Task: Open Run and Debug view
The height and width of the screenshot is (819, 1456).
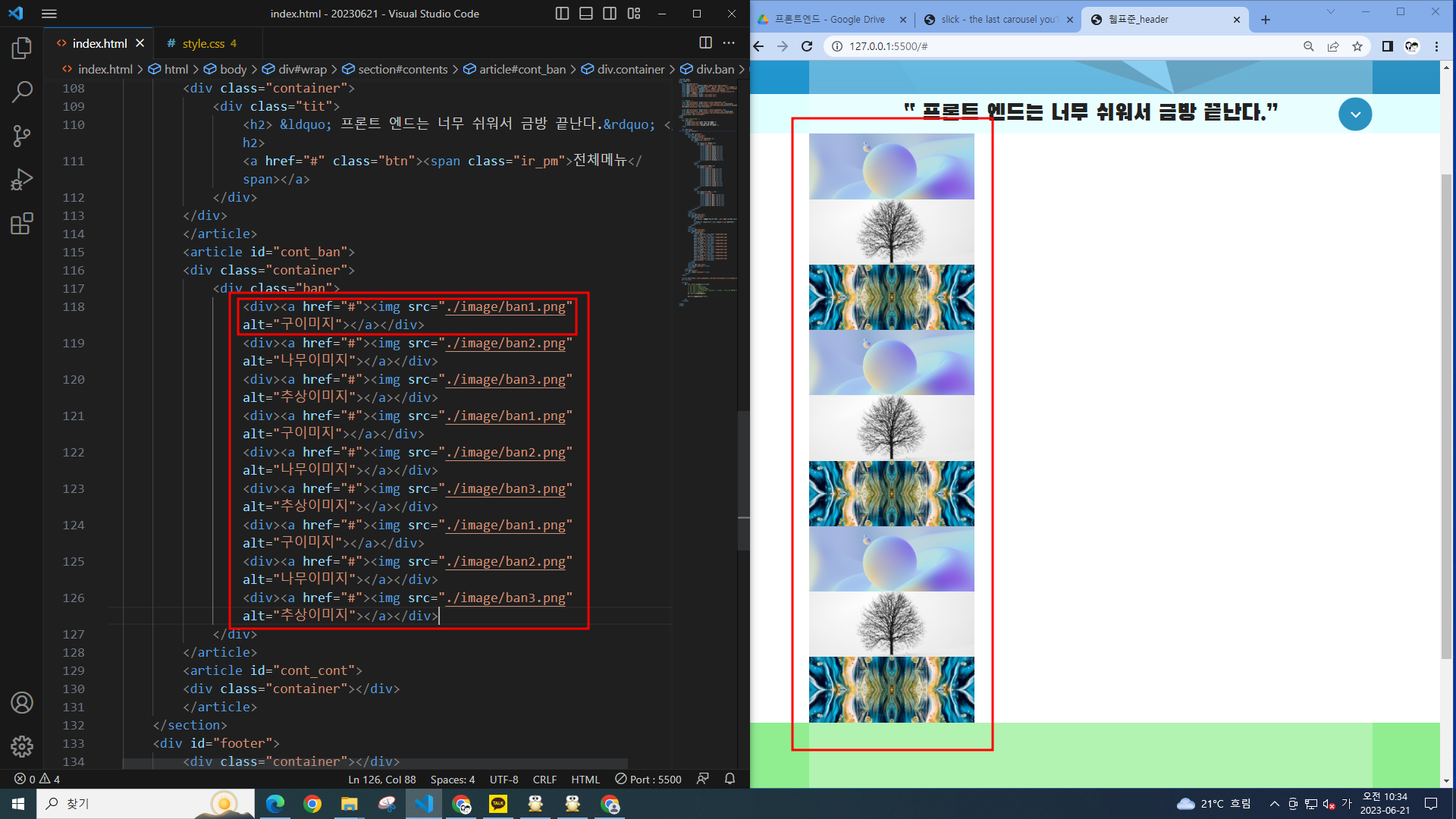Action: click(x=22, y=180)
